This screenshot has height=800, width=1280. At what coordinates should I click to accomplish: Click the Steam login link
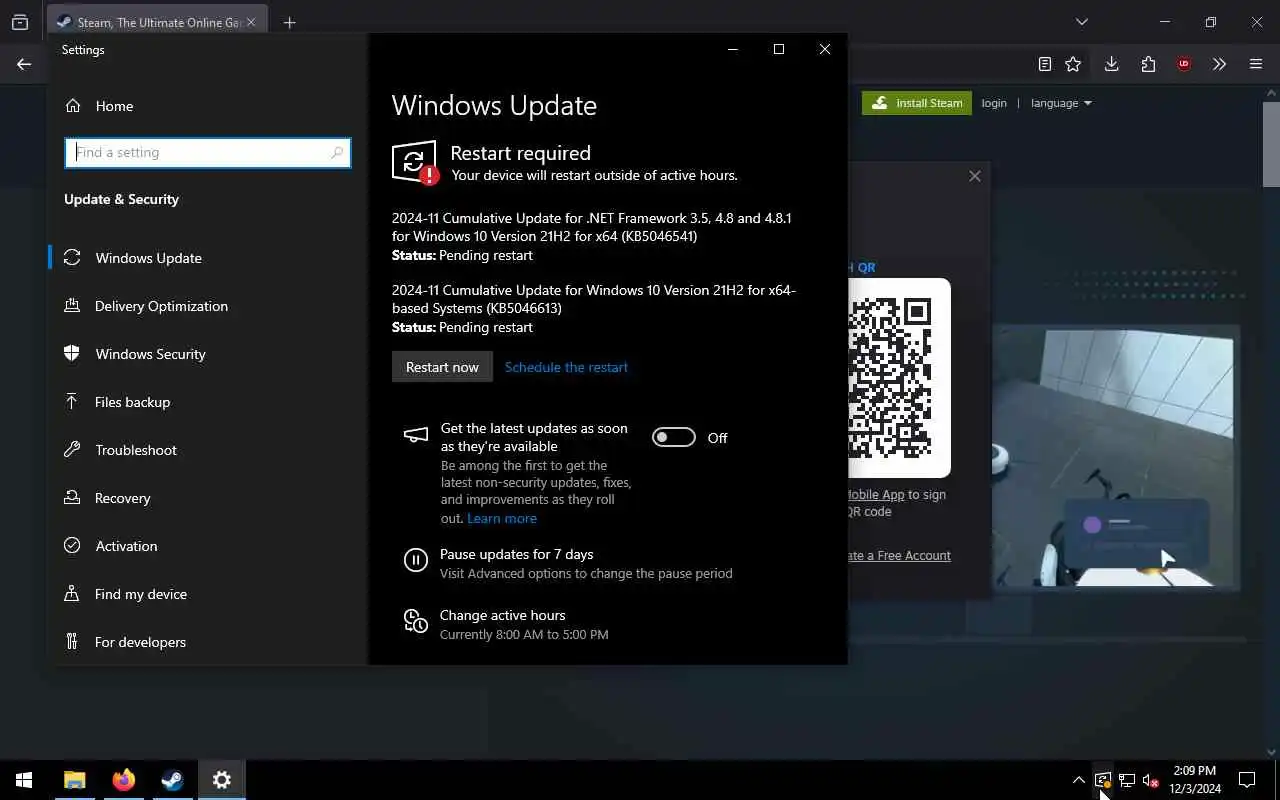[x=994, y=103]
